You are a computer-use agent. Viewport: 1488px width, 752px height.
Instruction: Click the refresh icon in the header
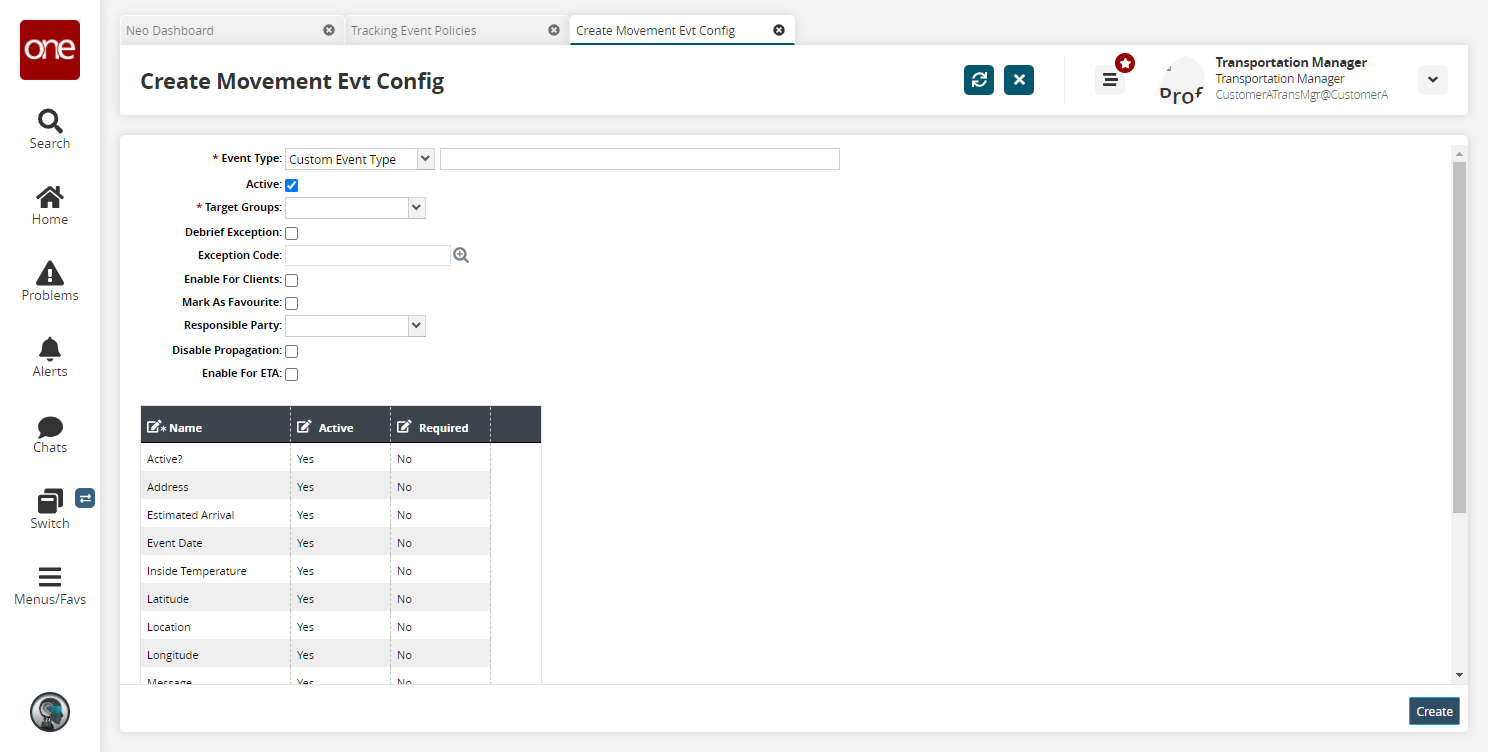pos(979,80)
